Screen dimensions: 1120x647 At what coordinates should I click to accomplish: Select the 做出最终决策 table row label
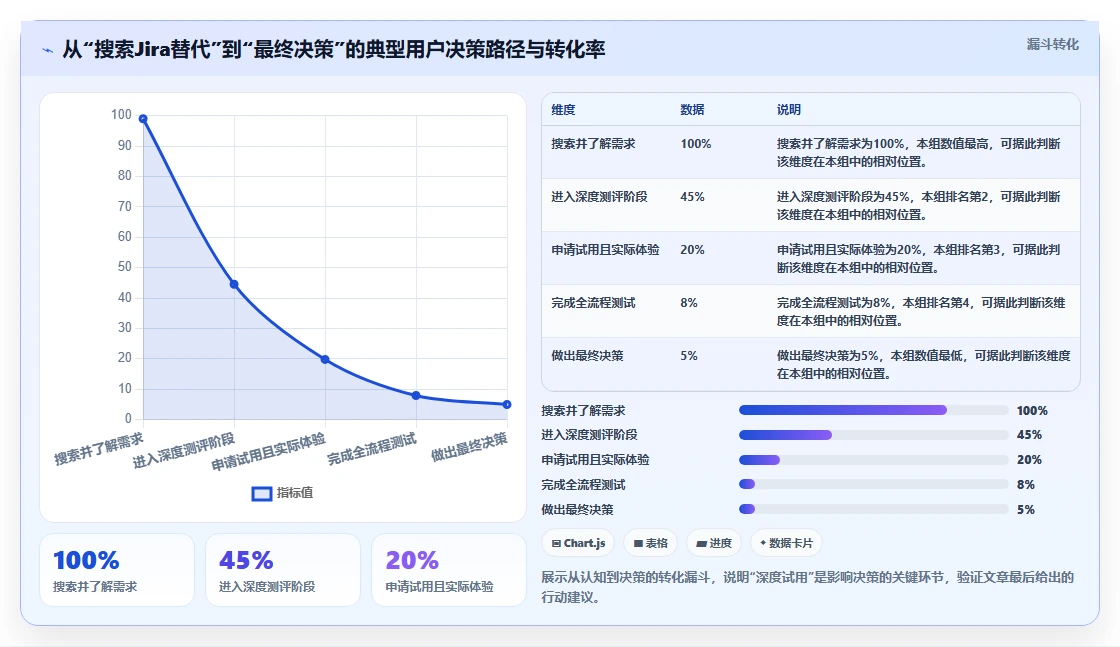[587, 356]
